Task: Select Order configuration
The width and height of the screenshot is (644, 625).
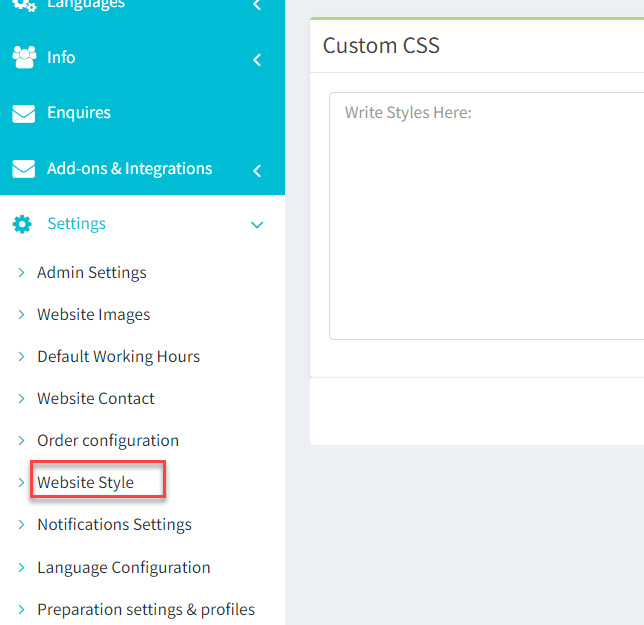Action: (x=108, y=441)
